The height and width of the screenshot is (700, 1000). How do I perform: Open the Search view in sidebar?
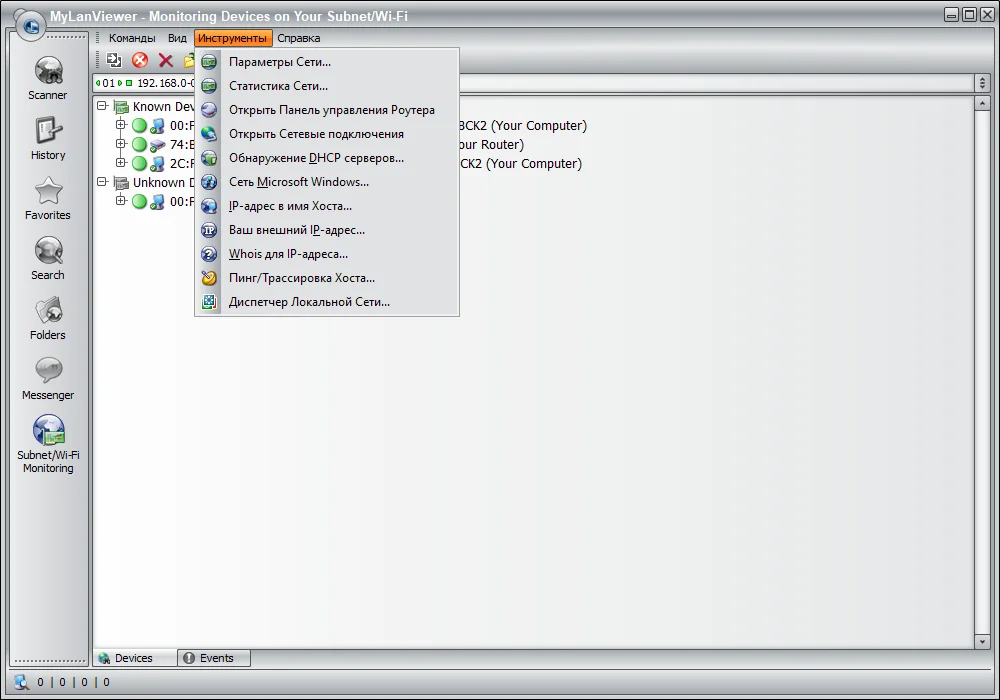click(48, 258)
